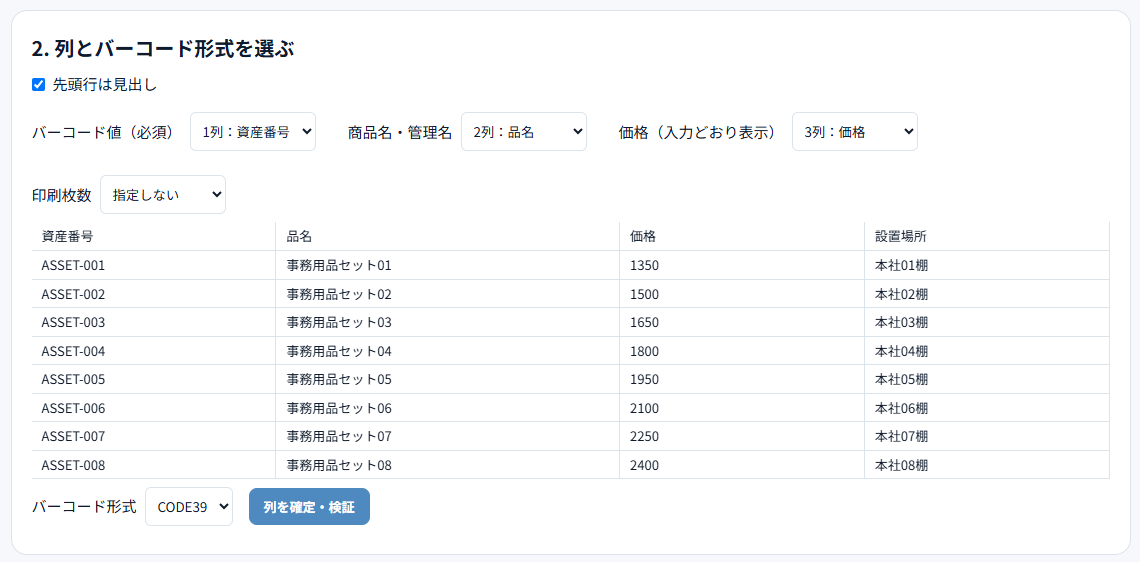1140x562 pixels.
Task: Click the 設置場所 column header
Action: click(987, 236)
